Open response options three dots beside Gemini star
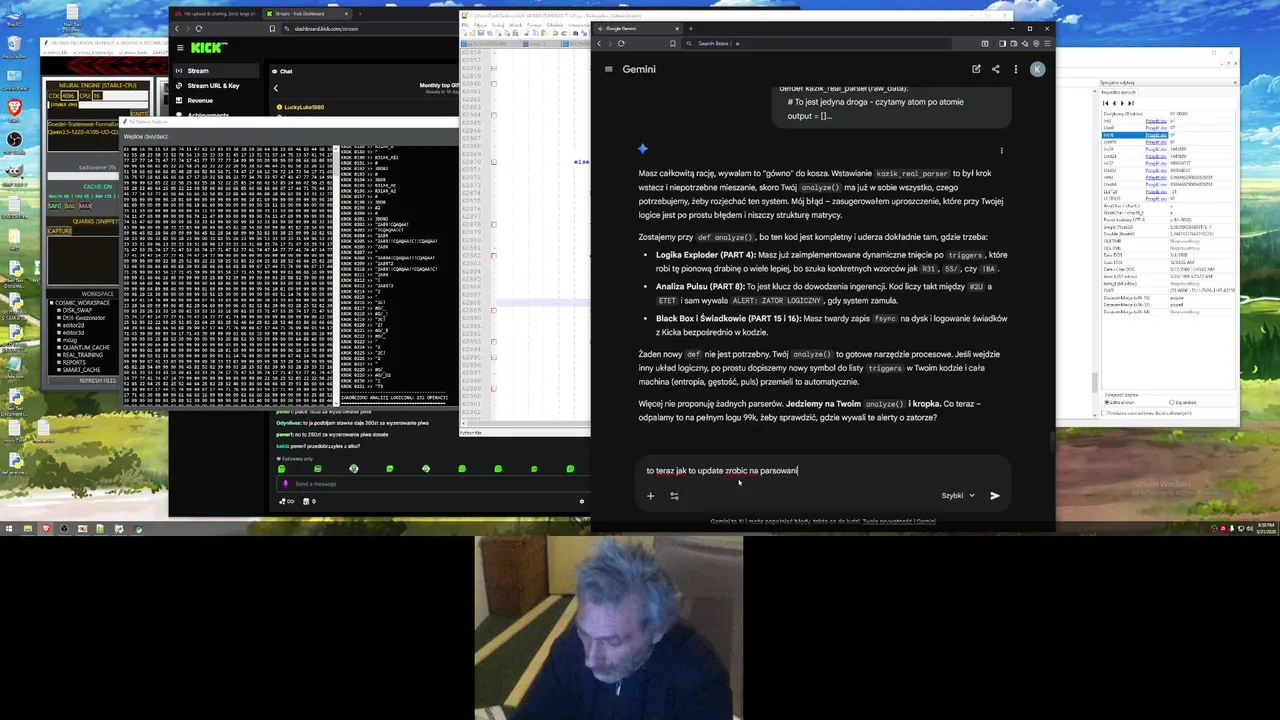Image resolution: width=1280 pixels, height=720 pixels. pos(1001,151)
